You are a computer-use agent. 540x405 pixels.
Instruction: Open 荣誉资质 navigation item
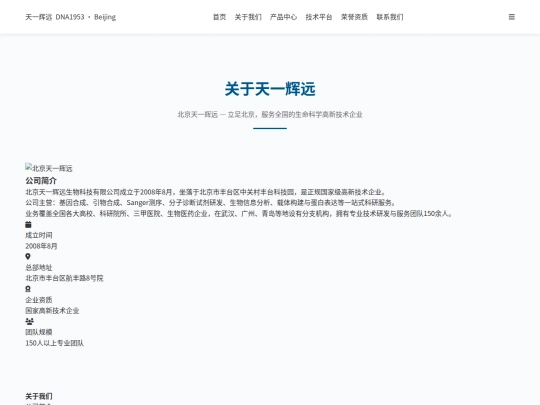tap(354, 17)
